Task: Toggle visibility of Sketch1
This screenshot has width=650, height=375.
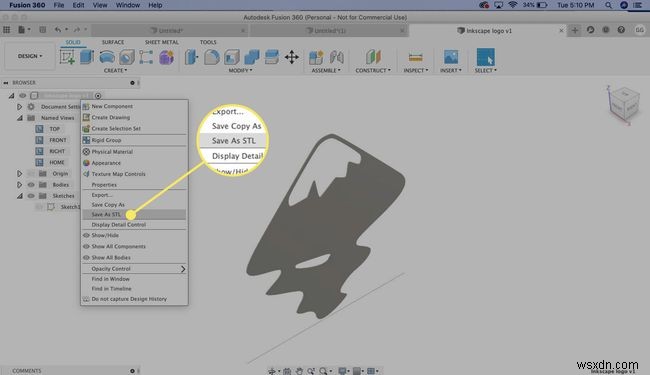Action: [x=39, y=207]
